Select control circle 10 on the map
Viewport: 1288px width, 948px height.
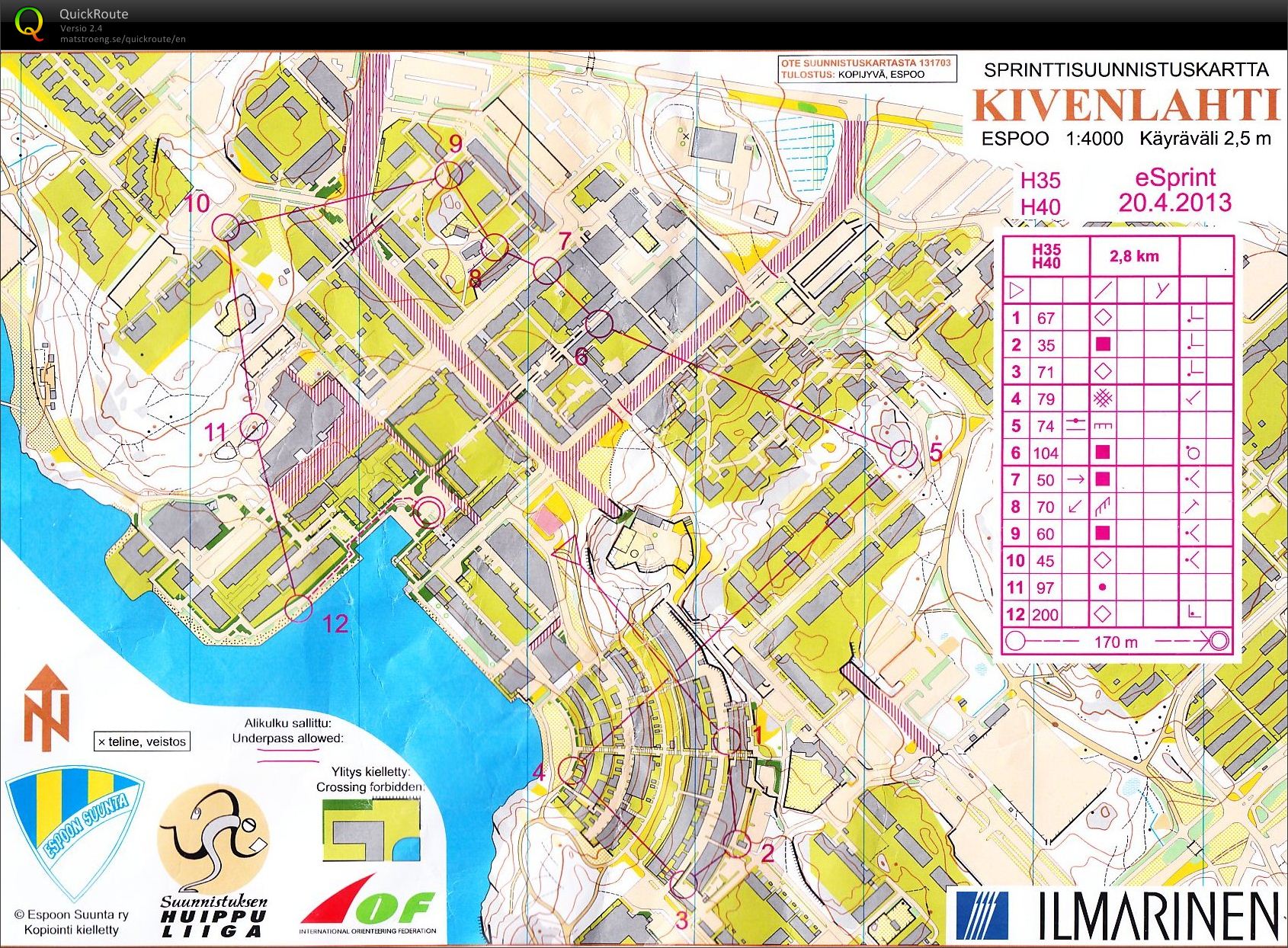(x=226, y=227)
